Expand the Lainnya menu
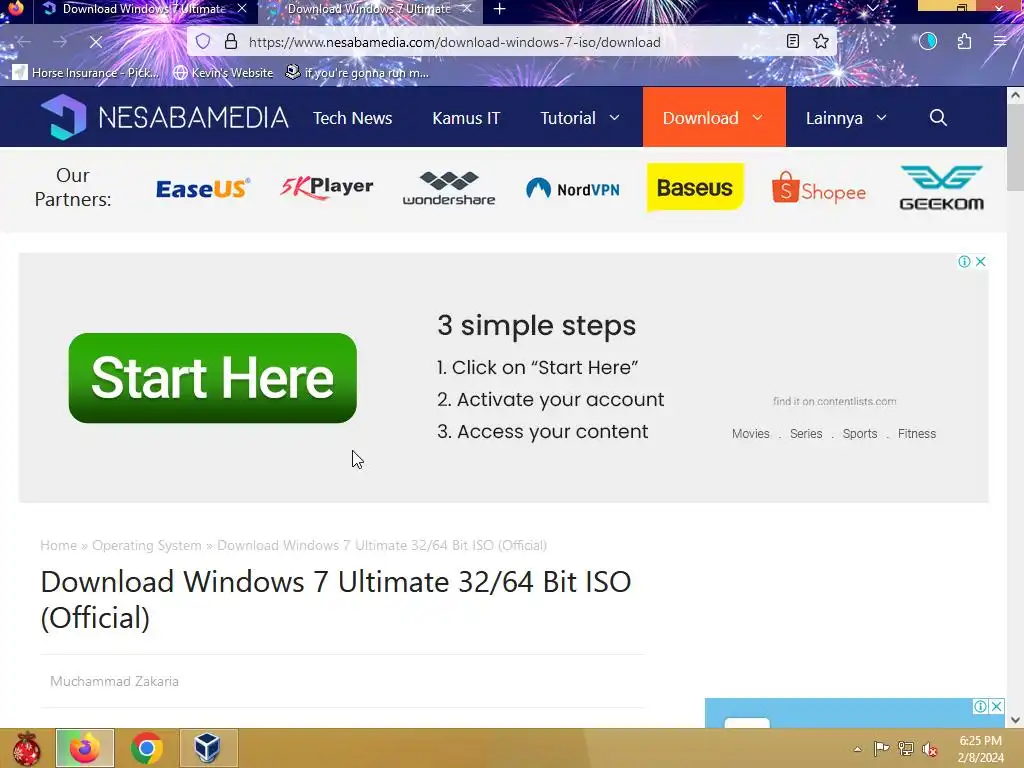Image resolution: width=1024 pixels, height=768 pixels. click(x=846, y=118)
